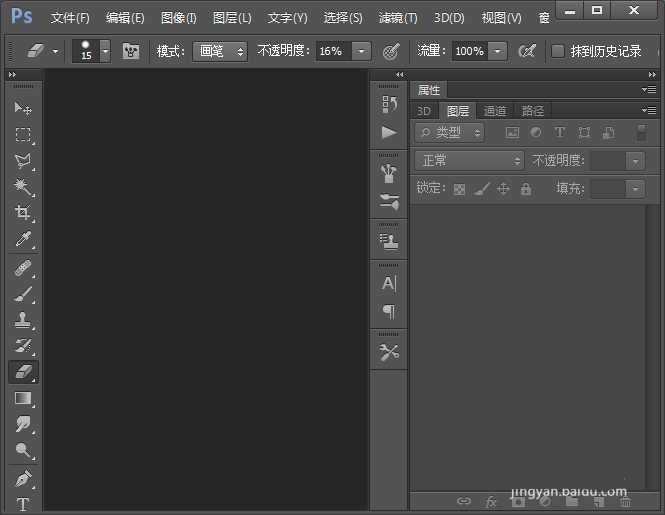Image resolution: width=665 pixels, height=515 pixels.
Task: Select the Magic Wand tool
Action: [x=23, y=187]
